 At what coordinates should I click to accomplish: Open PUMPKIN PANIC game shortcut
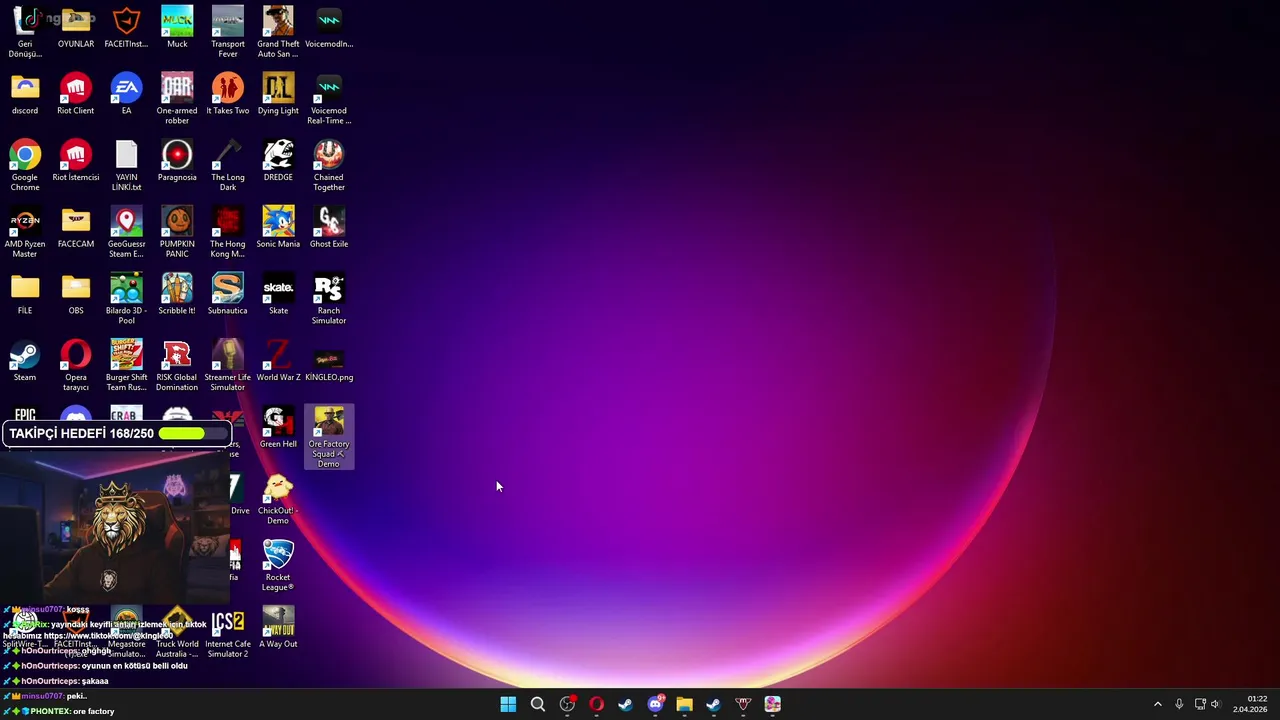coord(177,232)
